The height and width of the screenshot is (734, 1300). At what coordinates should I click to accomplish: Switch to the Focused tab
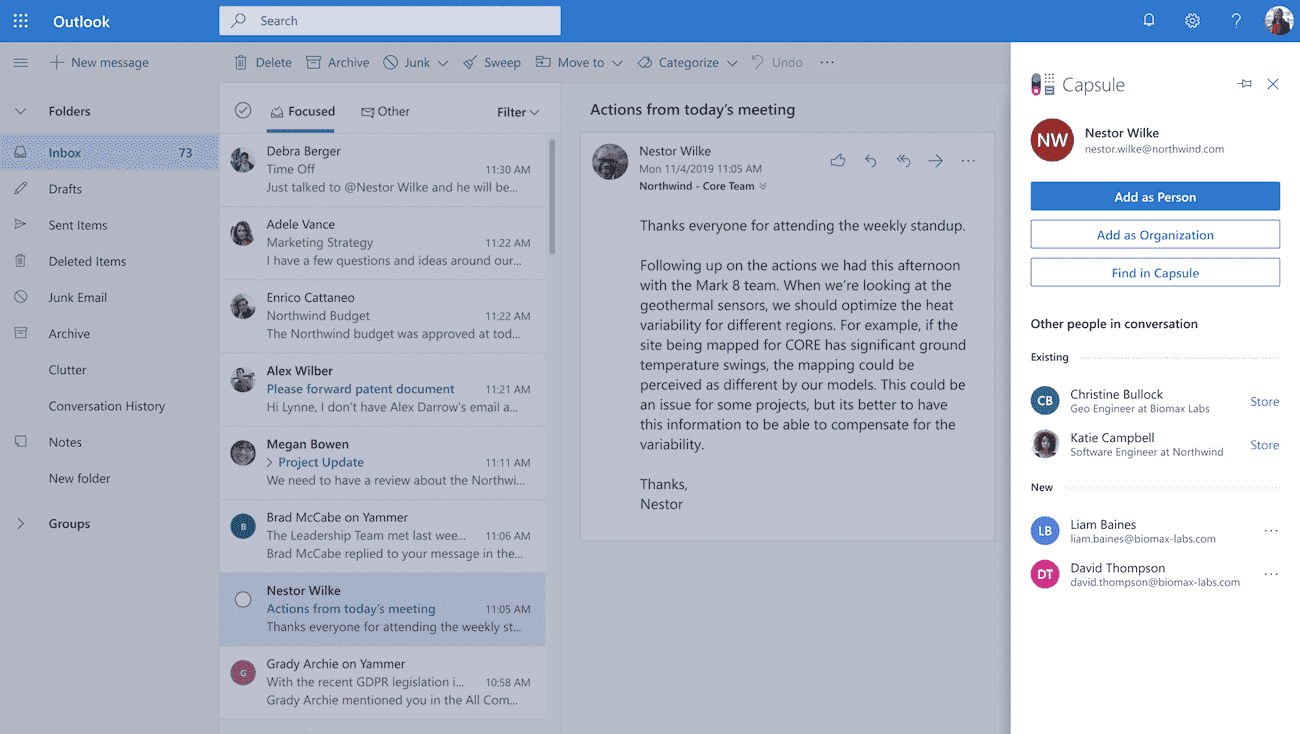[x=302, y=111]
